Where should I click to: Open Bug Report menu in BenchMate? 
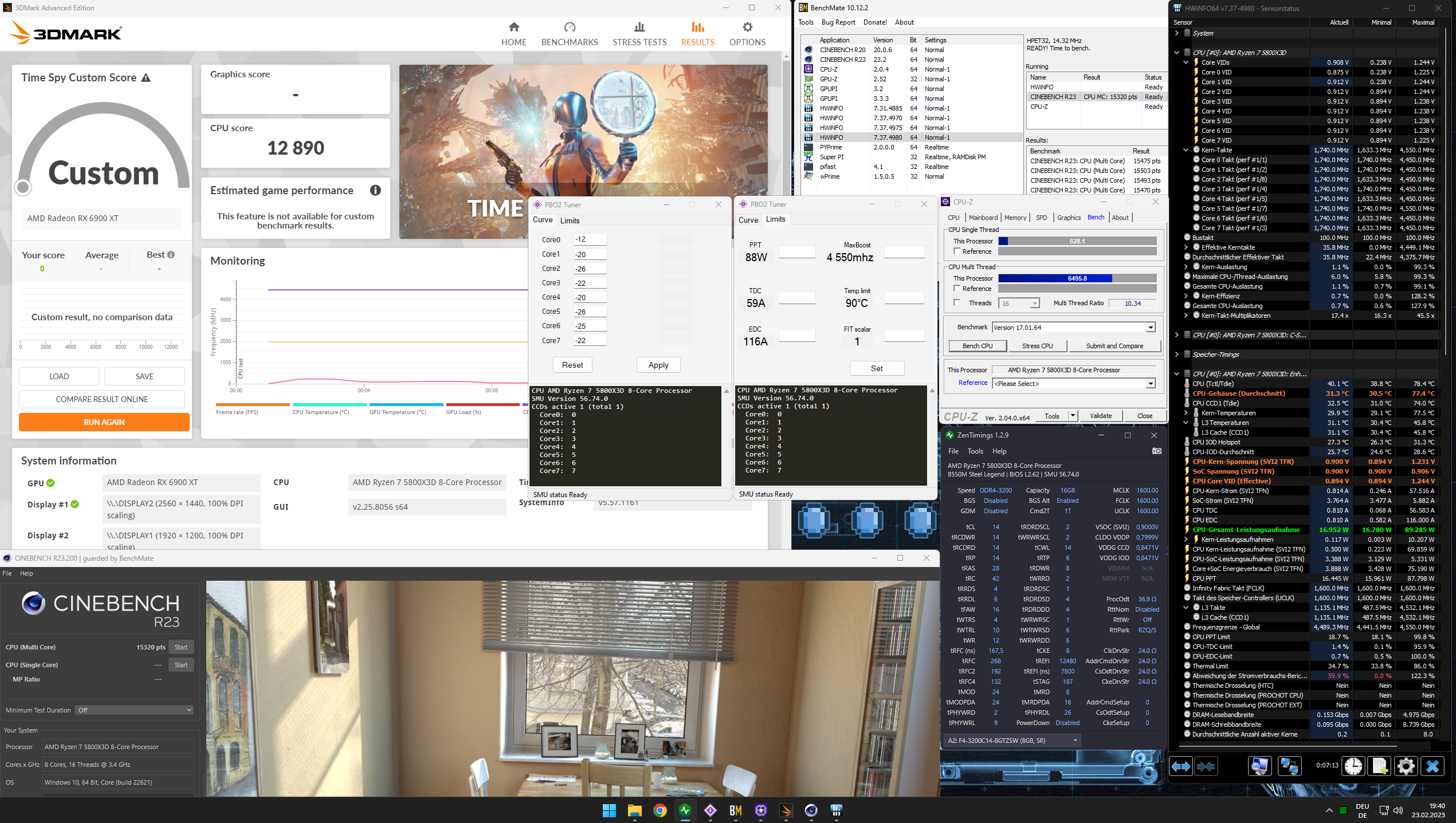pyautogui.click(x=838, y=22)
